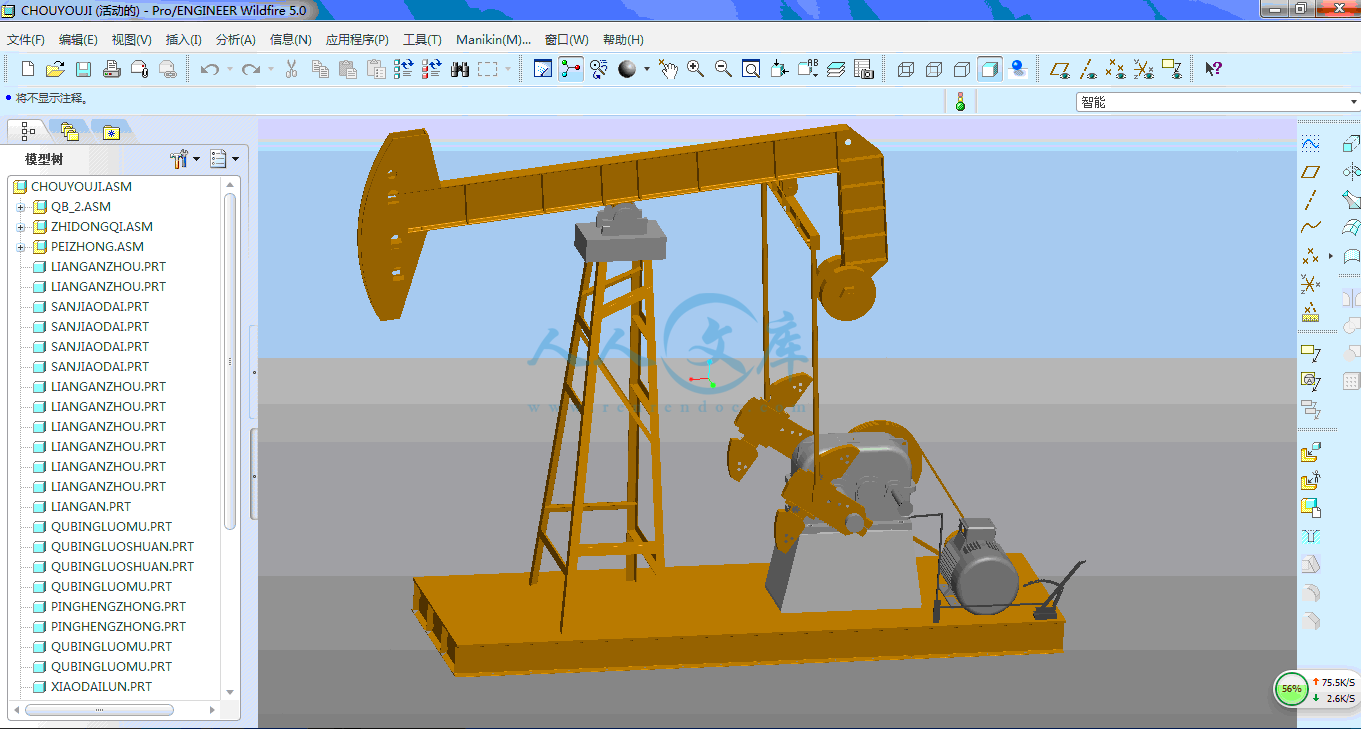
Task: Expand the QB_2.ASM tree node
Action: 20,207
